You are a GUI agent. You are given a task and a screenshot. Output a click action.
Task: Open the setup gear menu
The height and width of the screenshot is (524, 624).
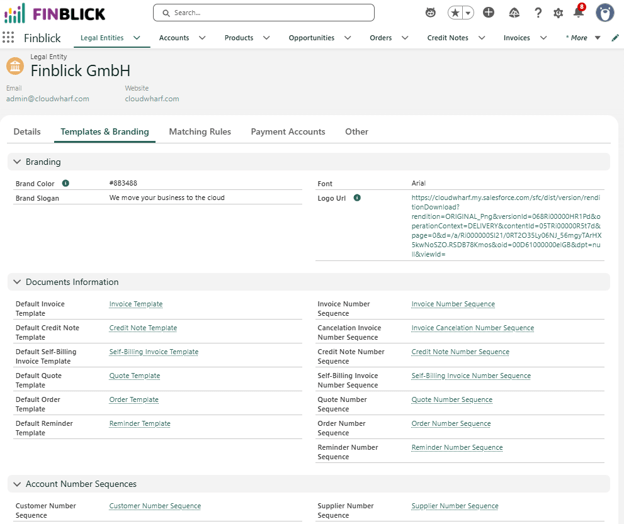558,13
